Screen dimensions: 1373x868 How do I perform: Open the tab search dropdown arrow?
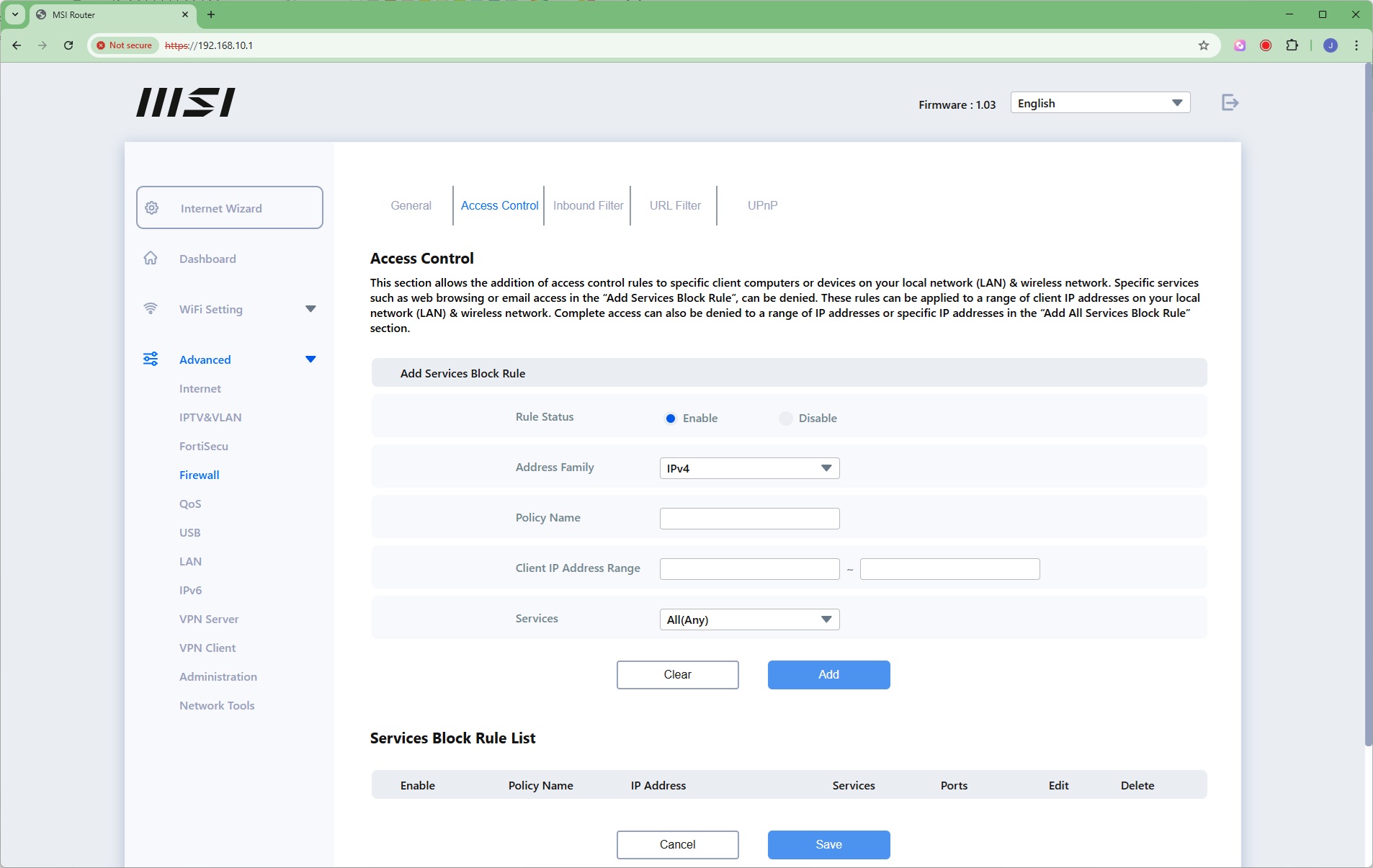tap(15, 14)
